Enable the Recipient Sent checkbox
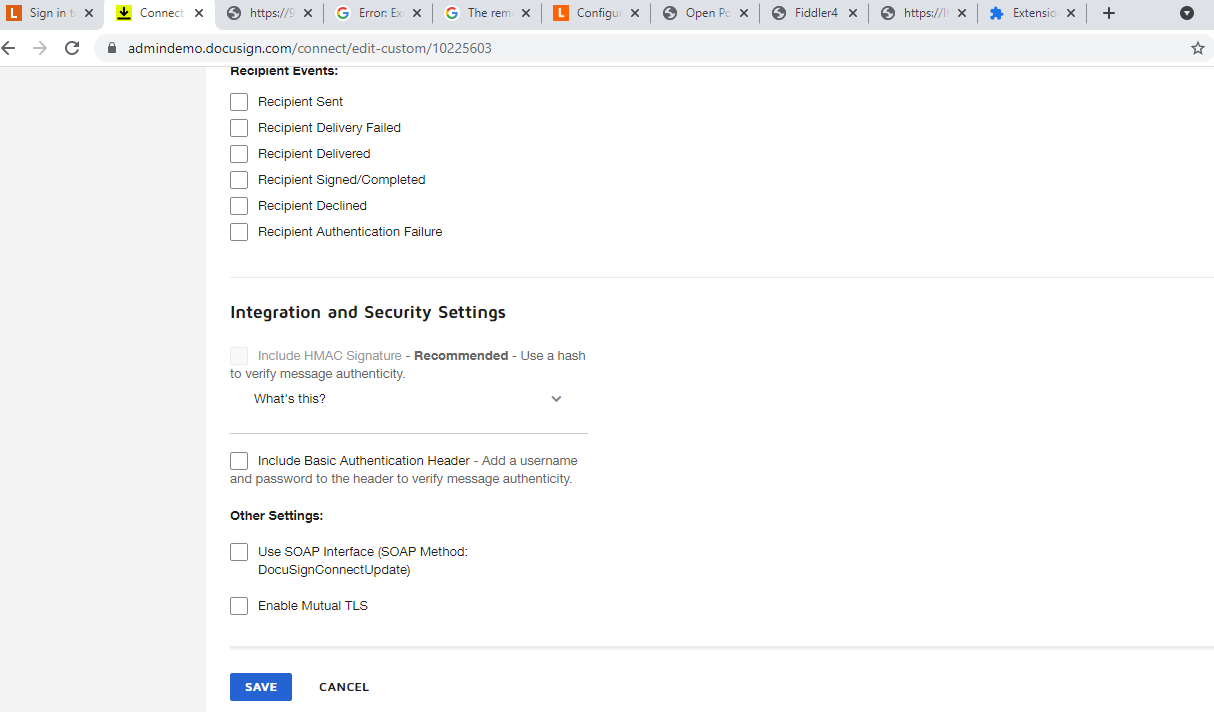The width and height of the screenshot is (1214, 712). click(239, 102)
